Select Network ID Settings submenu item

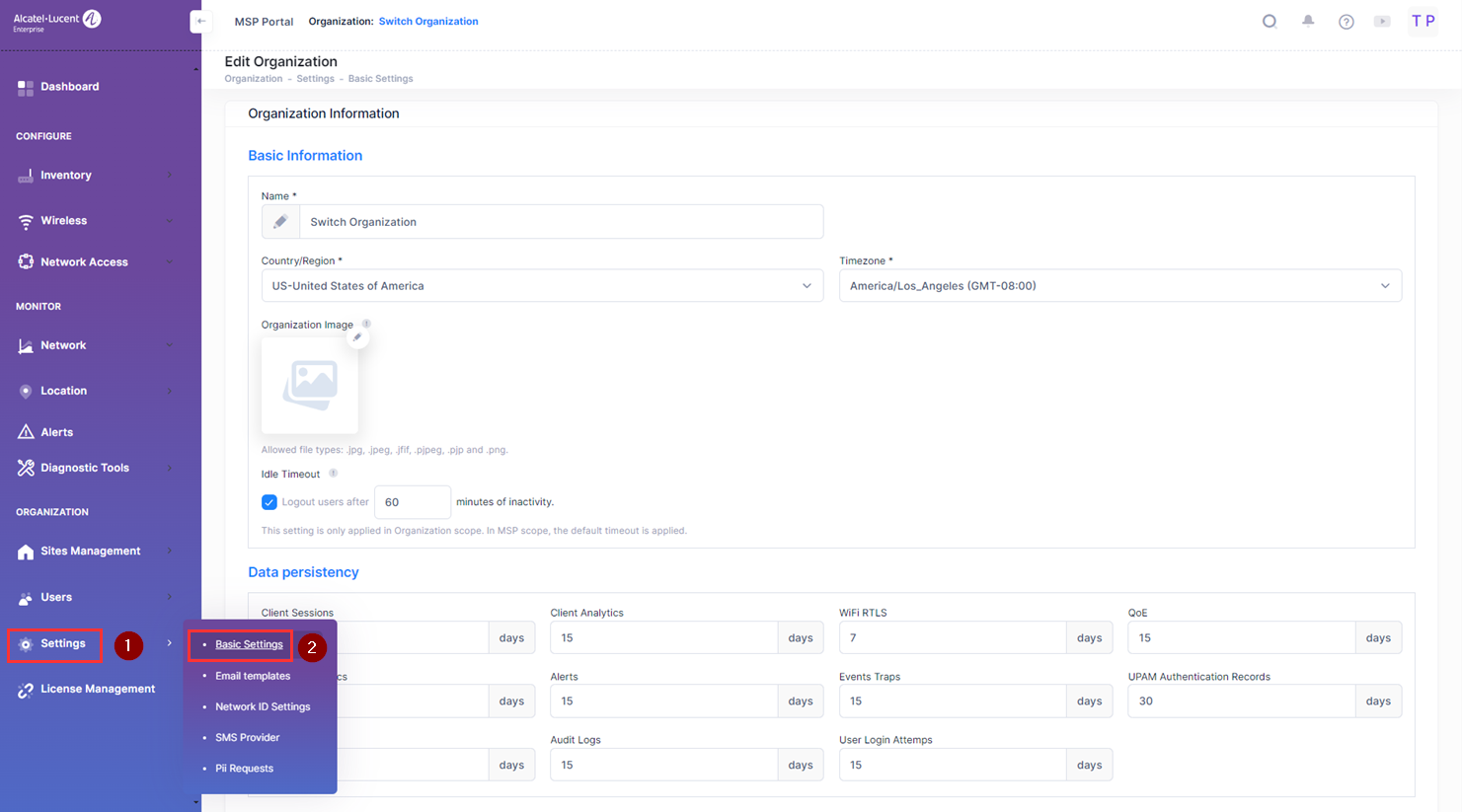point(263,706)
